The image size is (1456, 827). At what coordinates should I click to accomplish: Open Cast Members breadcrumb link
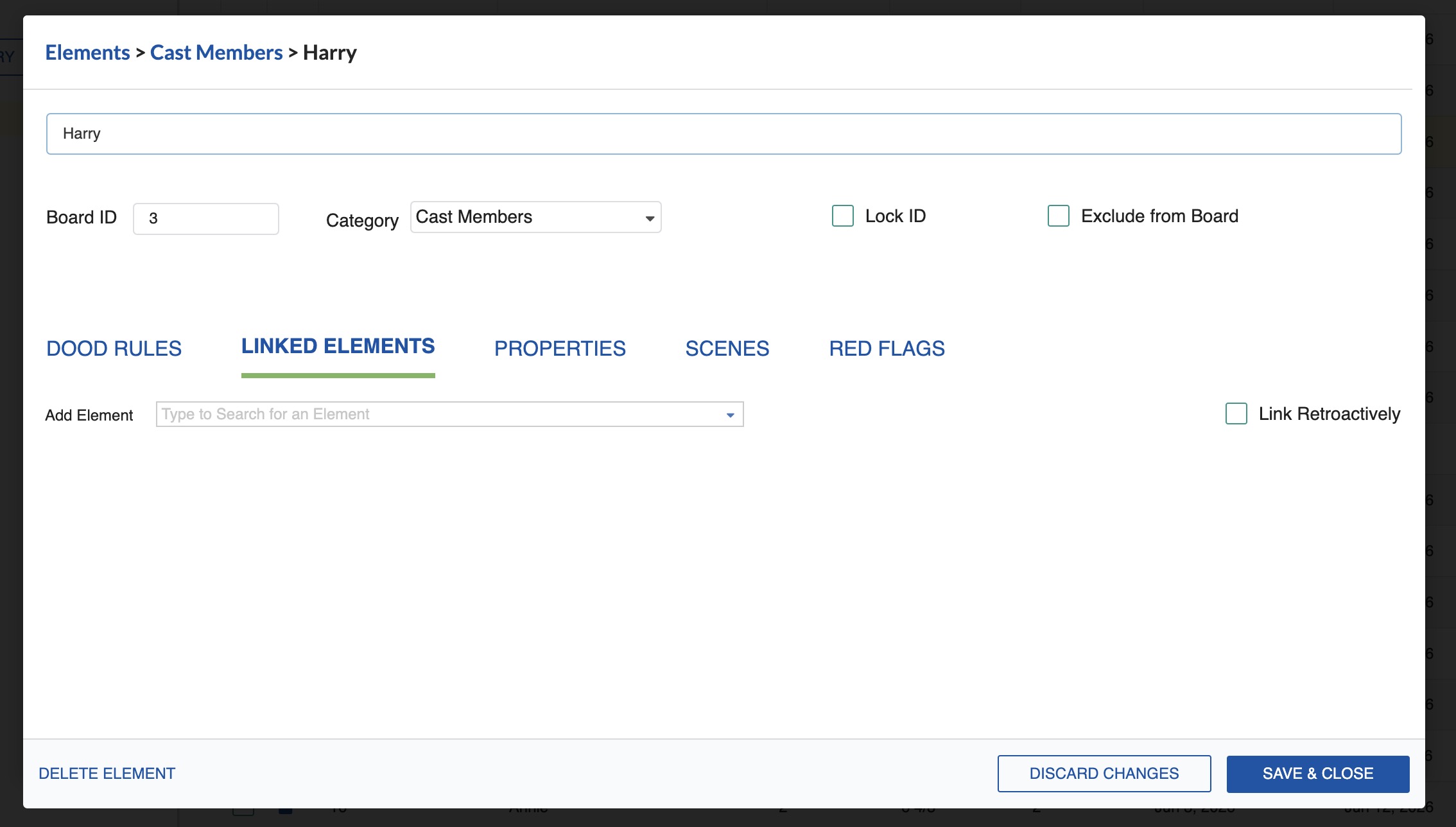216,53
